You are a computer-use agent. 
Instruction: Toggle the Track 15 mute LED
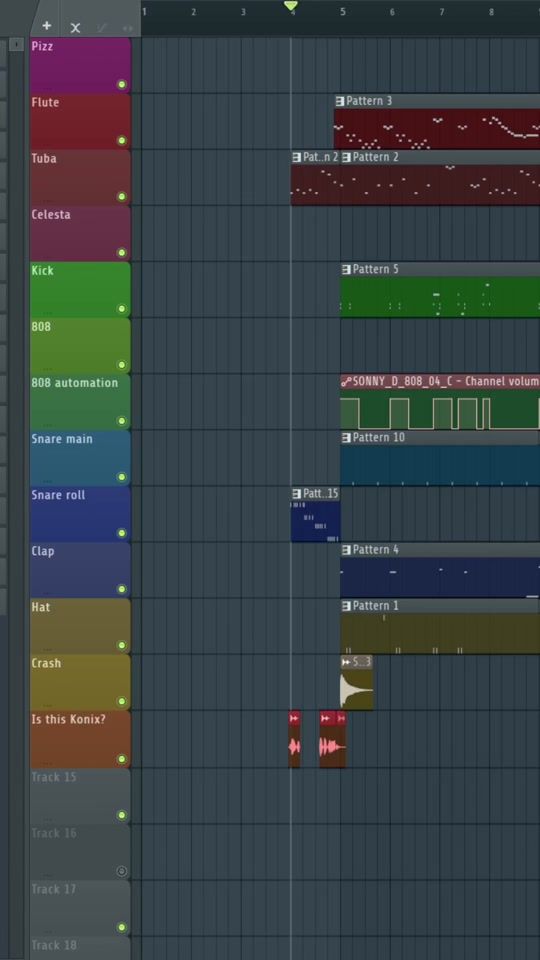(121, 816)
